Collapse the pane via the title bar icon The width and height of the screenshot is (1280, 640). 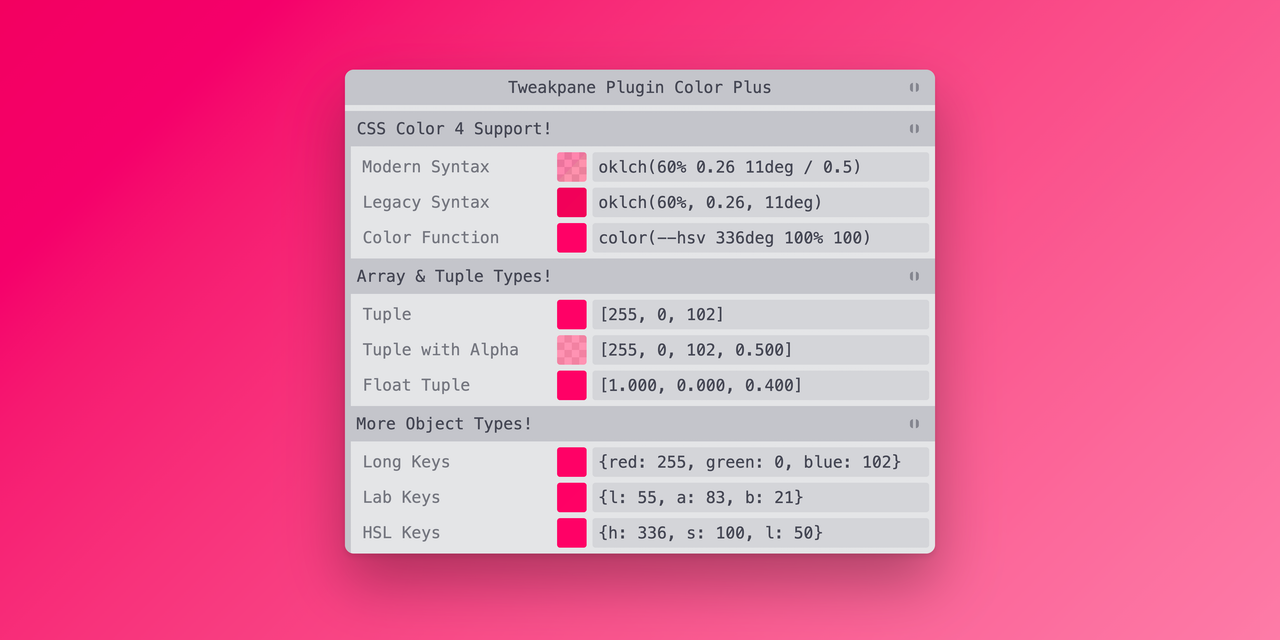tap(913, 87)
